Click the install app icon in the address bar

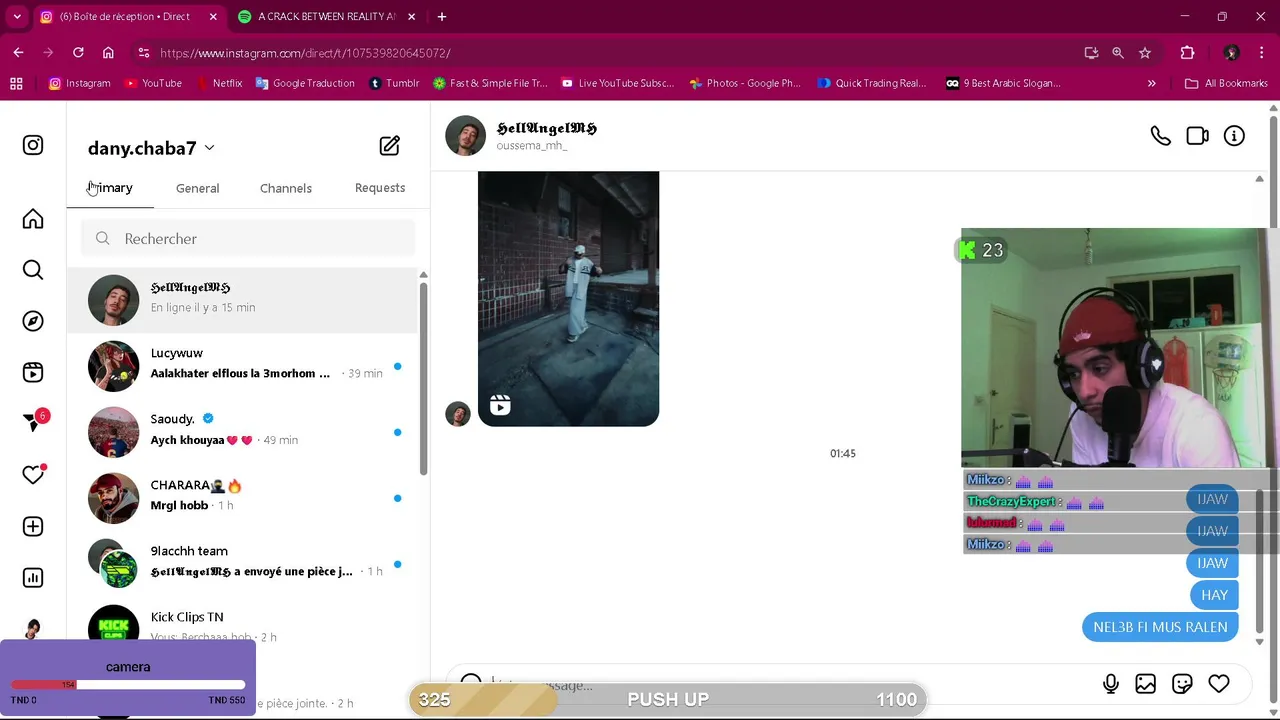coord(1091,53)
